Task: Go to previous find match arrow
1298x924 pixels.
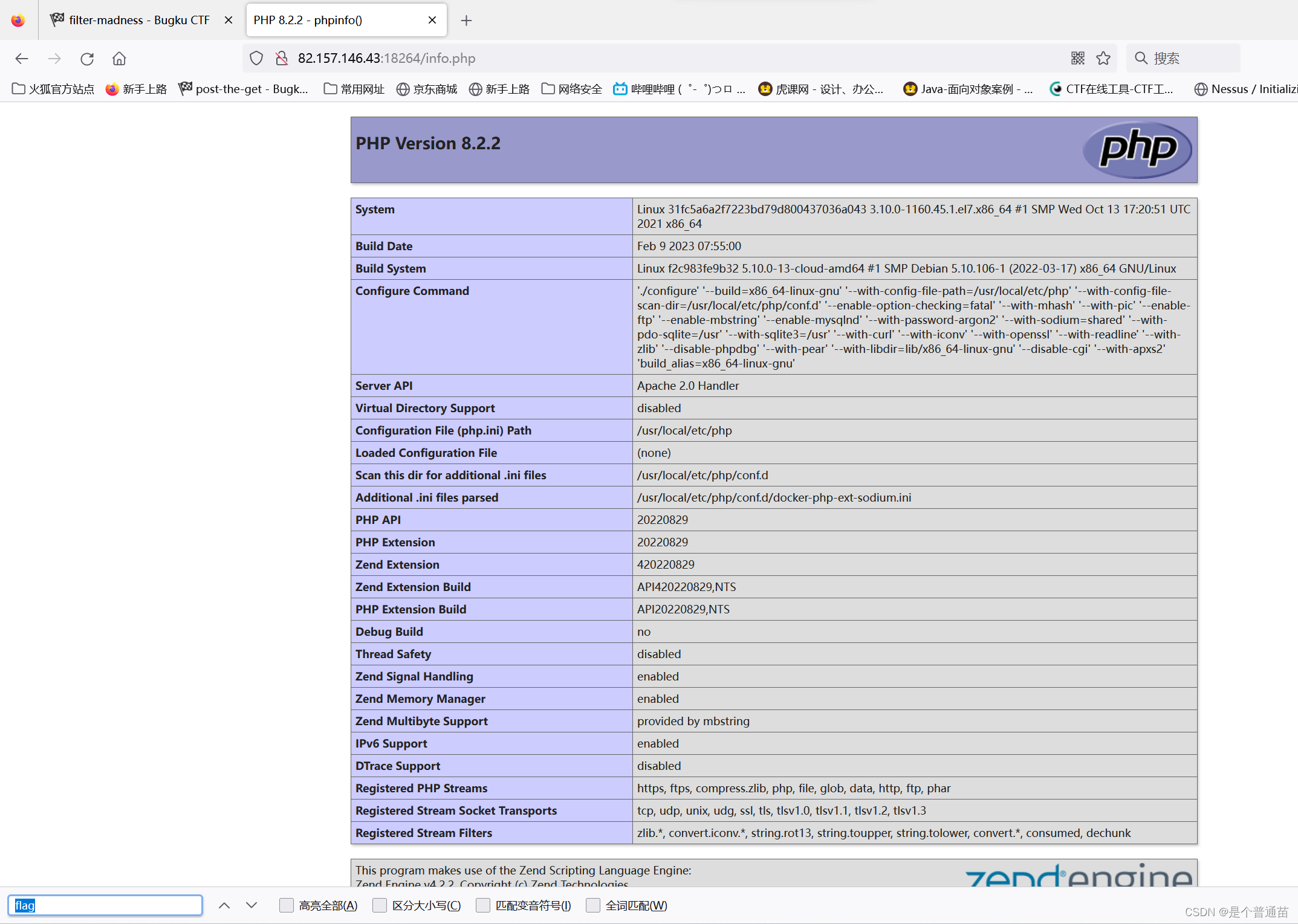Action: coord(224,905)
